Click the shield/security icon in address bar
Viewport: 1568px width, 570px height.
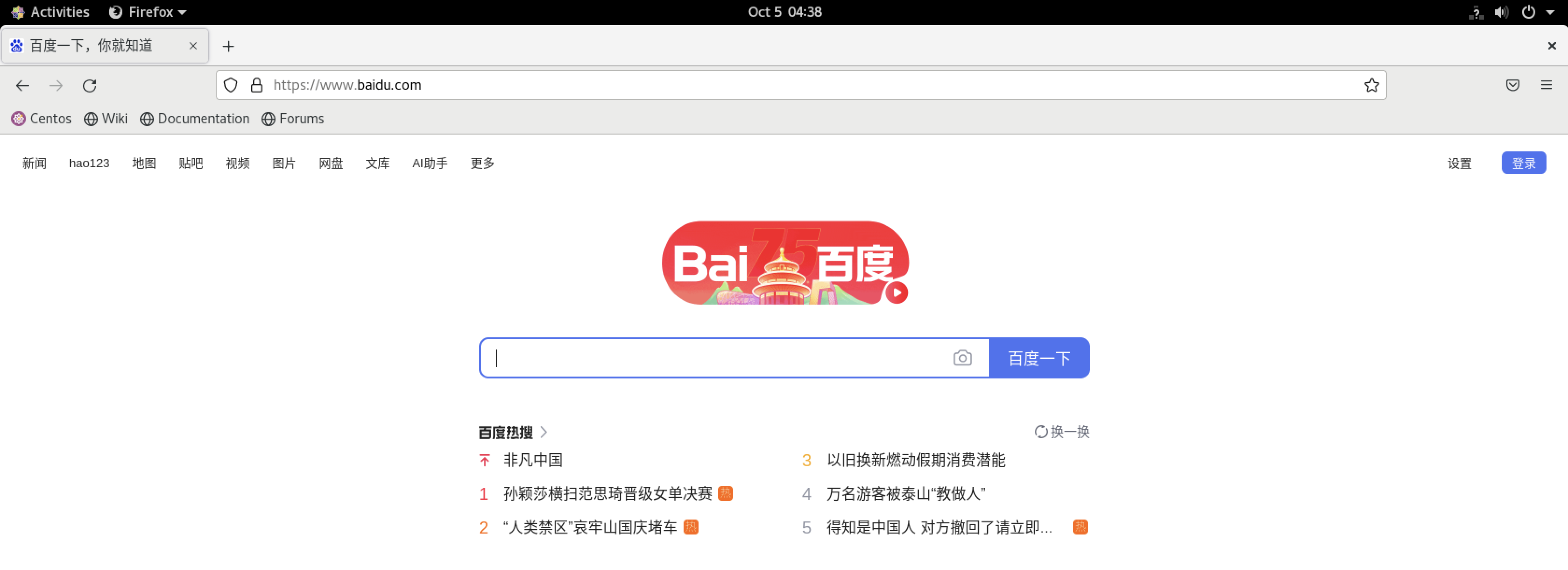coord(233,84)
